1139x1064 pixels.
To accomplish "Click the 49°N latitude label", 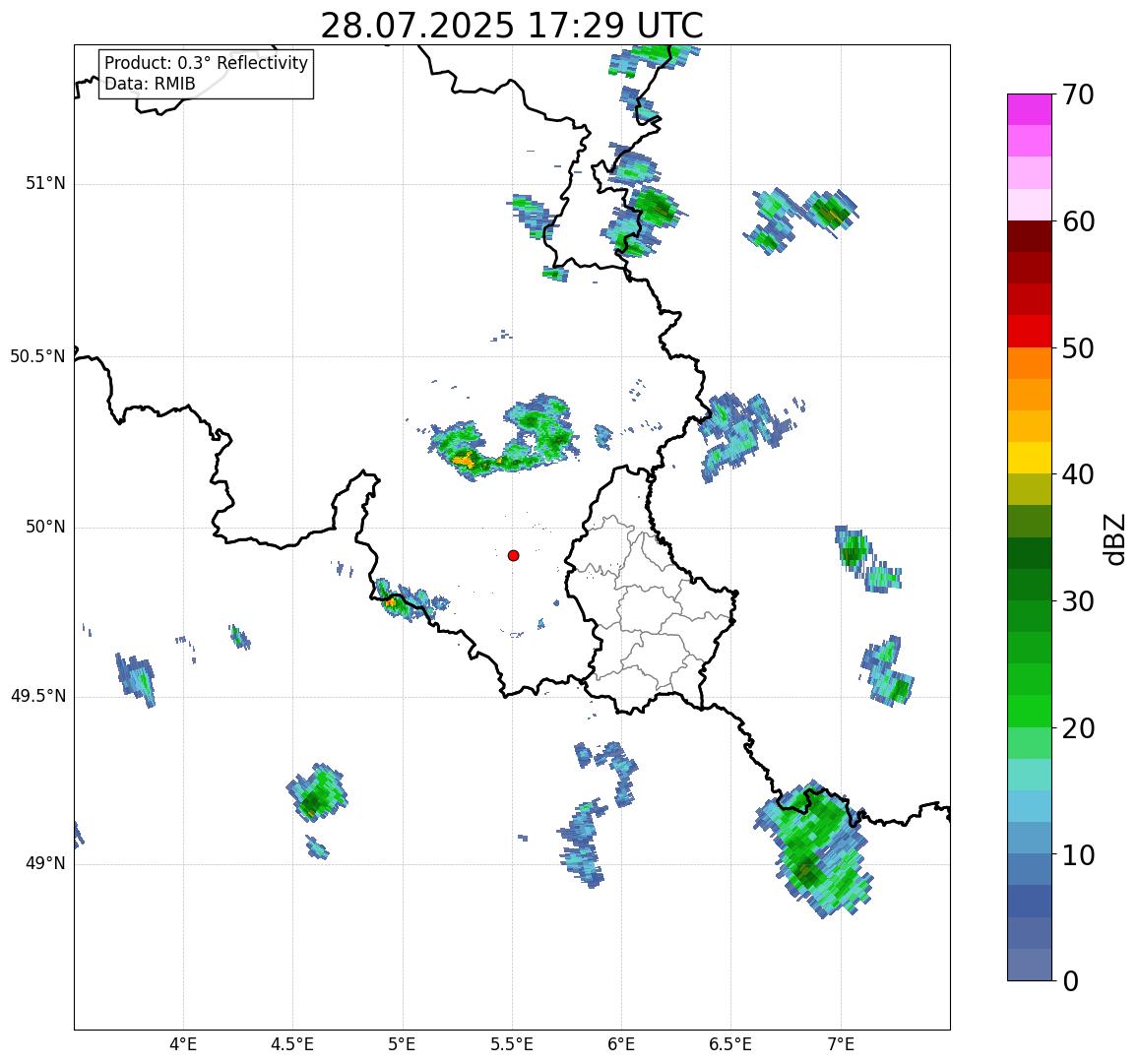I will point(45,863).
